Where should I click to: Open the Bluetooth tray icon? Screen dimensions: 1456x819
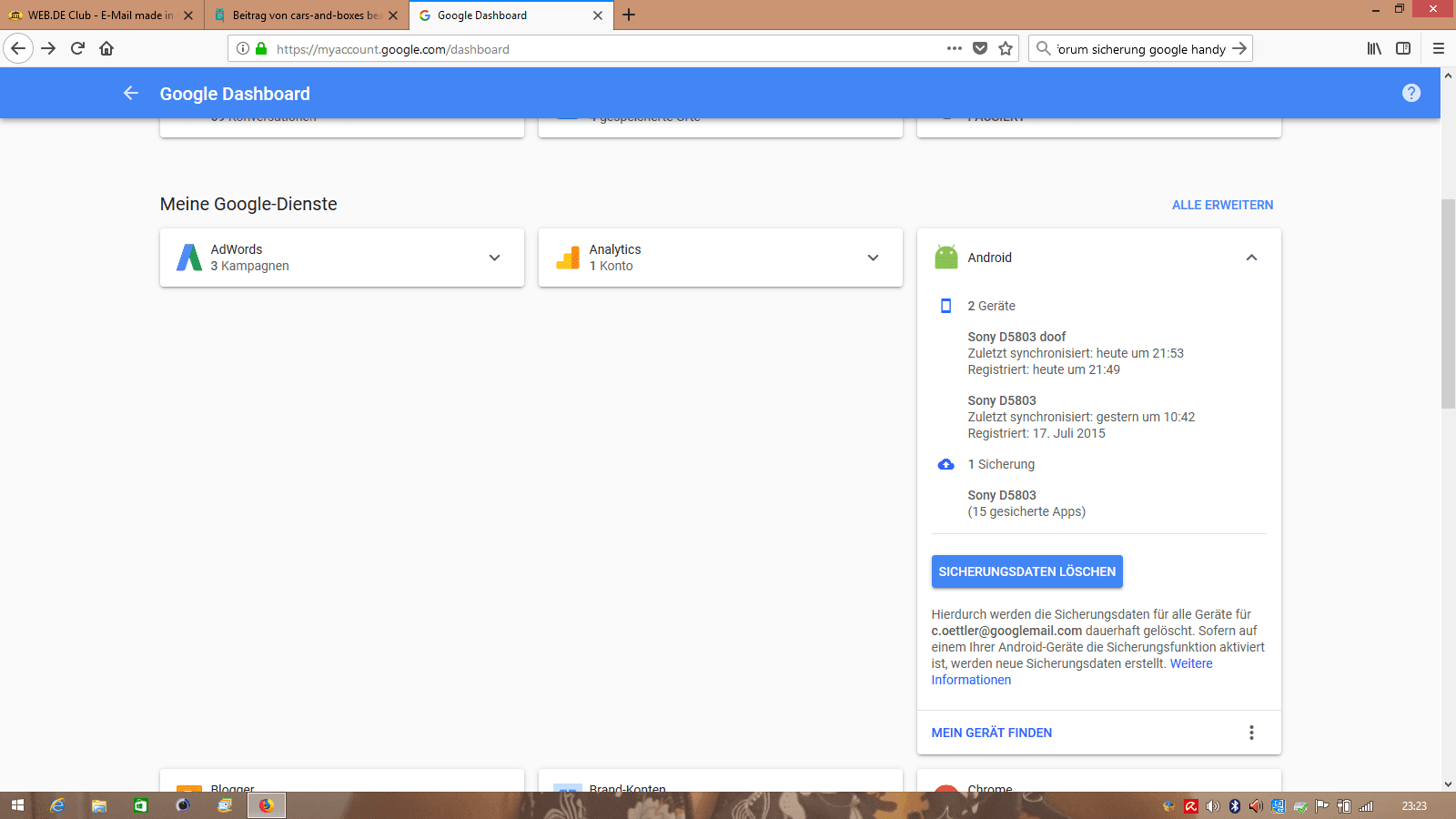pyautogui.click(x=1235, y=805)
